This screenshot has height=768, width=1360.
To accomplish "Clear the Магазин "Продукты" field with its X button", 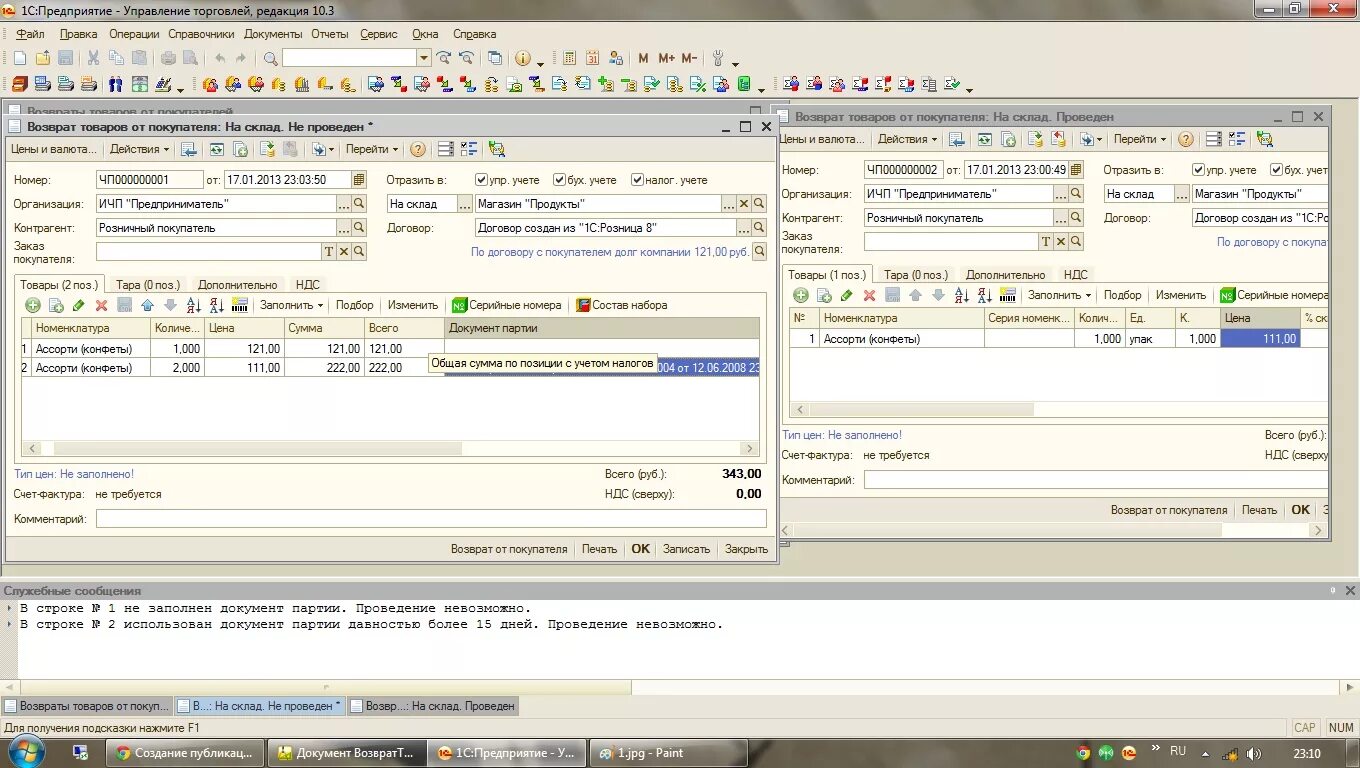I will (743, 204).
